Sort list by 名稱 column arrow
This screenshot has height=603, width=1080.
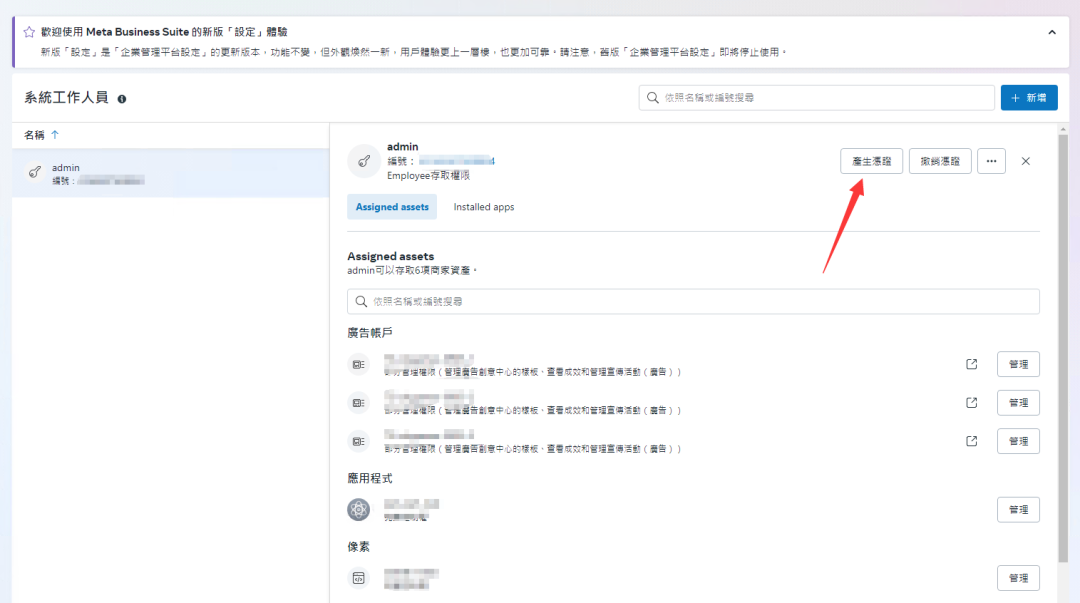(55, 135)
